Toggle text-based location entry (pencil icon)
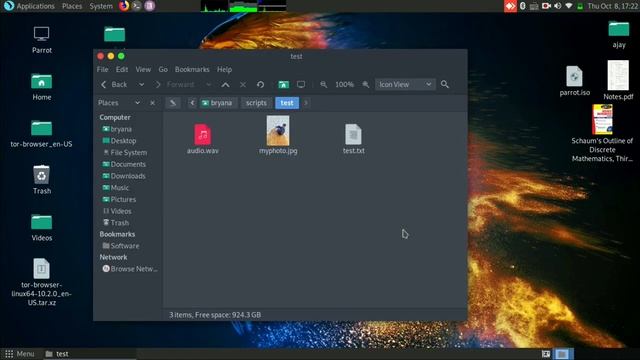 [x=173, y=103]
